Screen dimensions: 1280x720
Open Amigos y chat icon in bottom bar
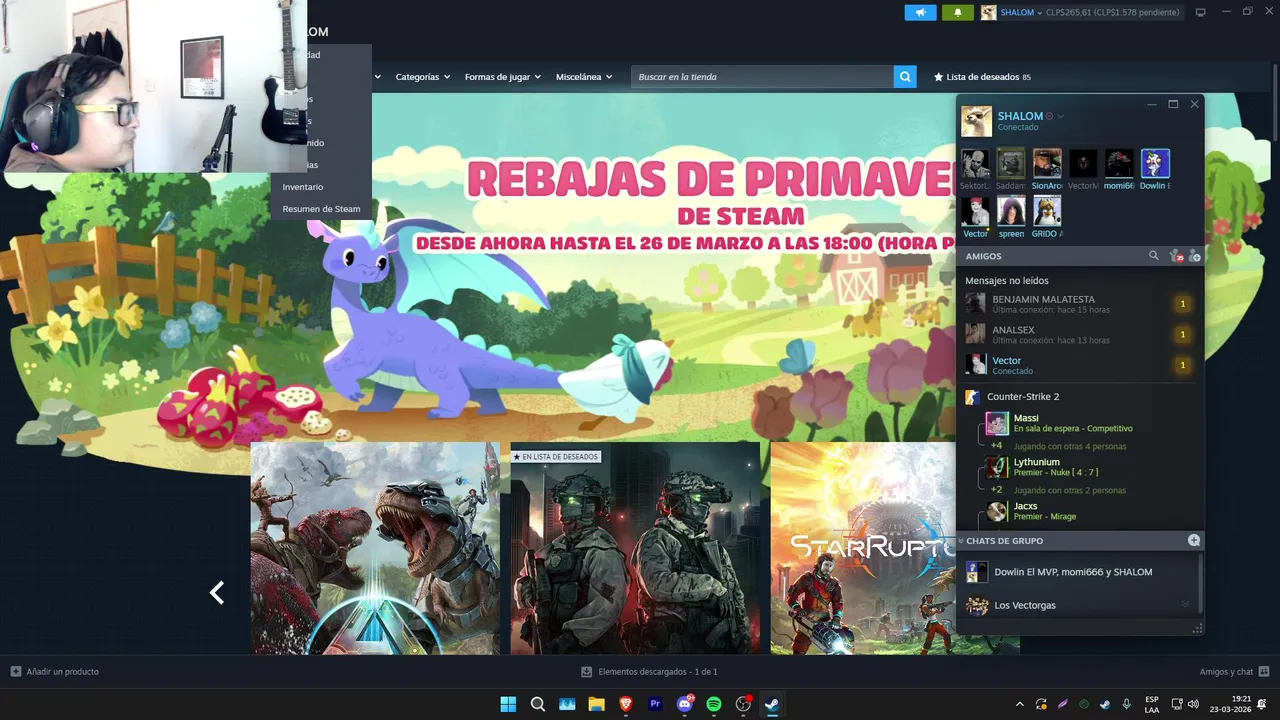coord(1264,672)
